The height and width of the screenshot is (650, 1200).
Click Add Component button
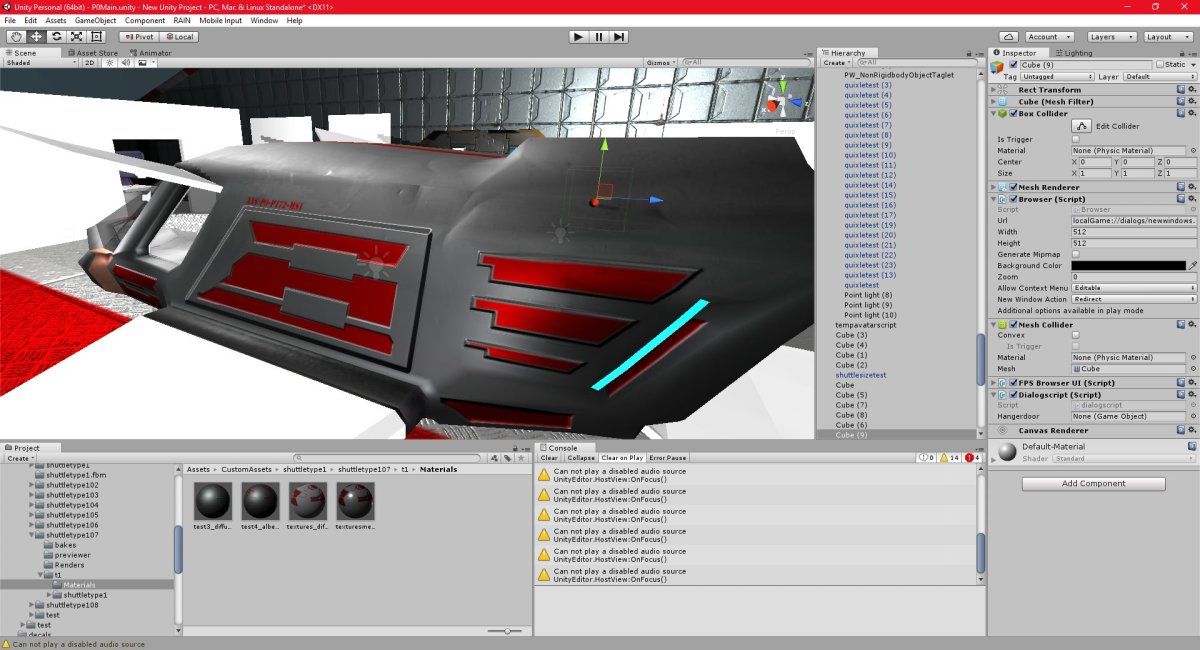pos(1094,484)
